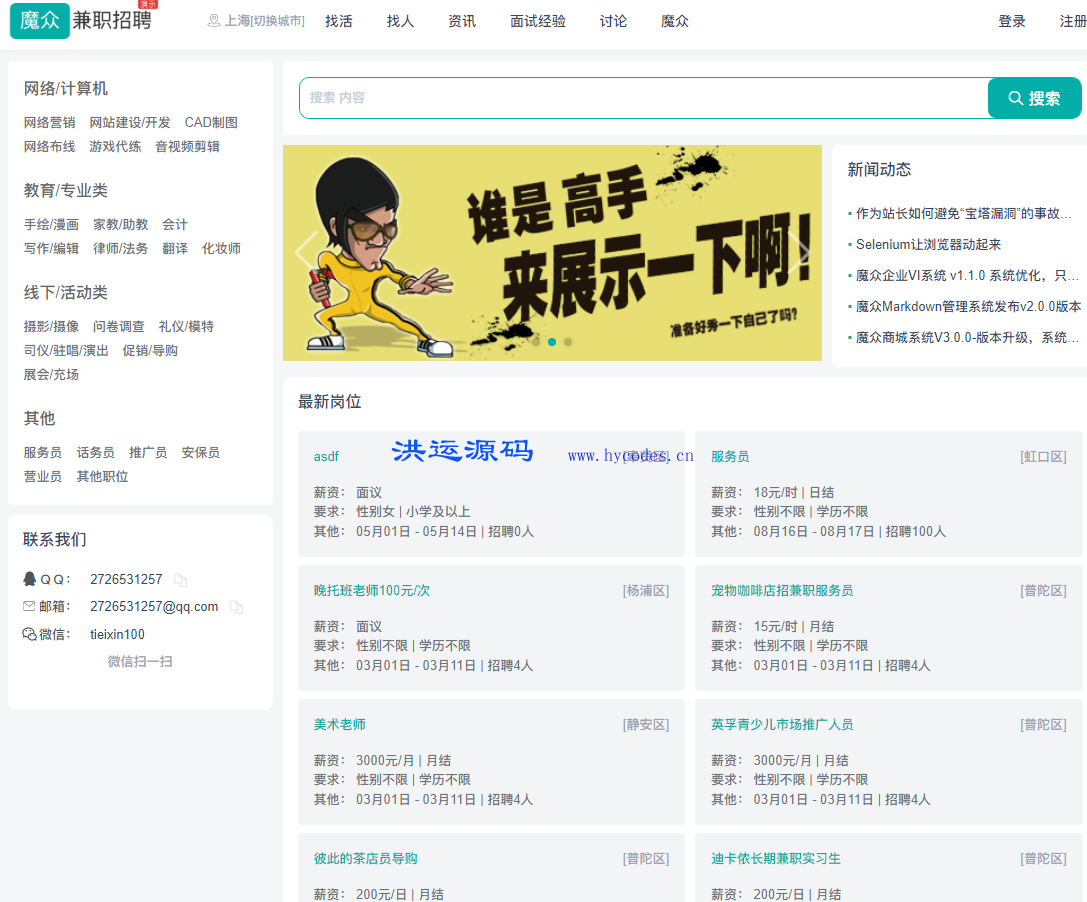The width and height of the screenshot is (1087, 902).
Task: Click the WeChat ID tieixin100
Action: pos(117,634)
